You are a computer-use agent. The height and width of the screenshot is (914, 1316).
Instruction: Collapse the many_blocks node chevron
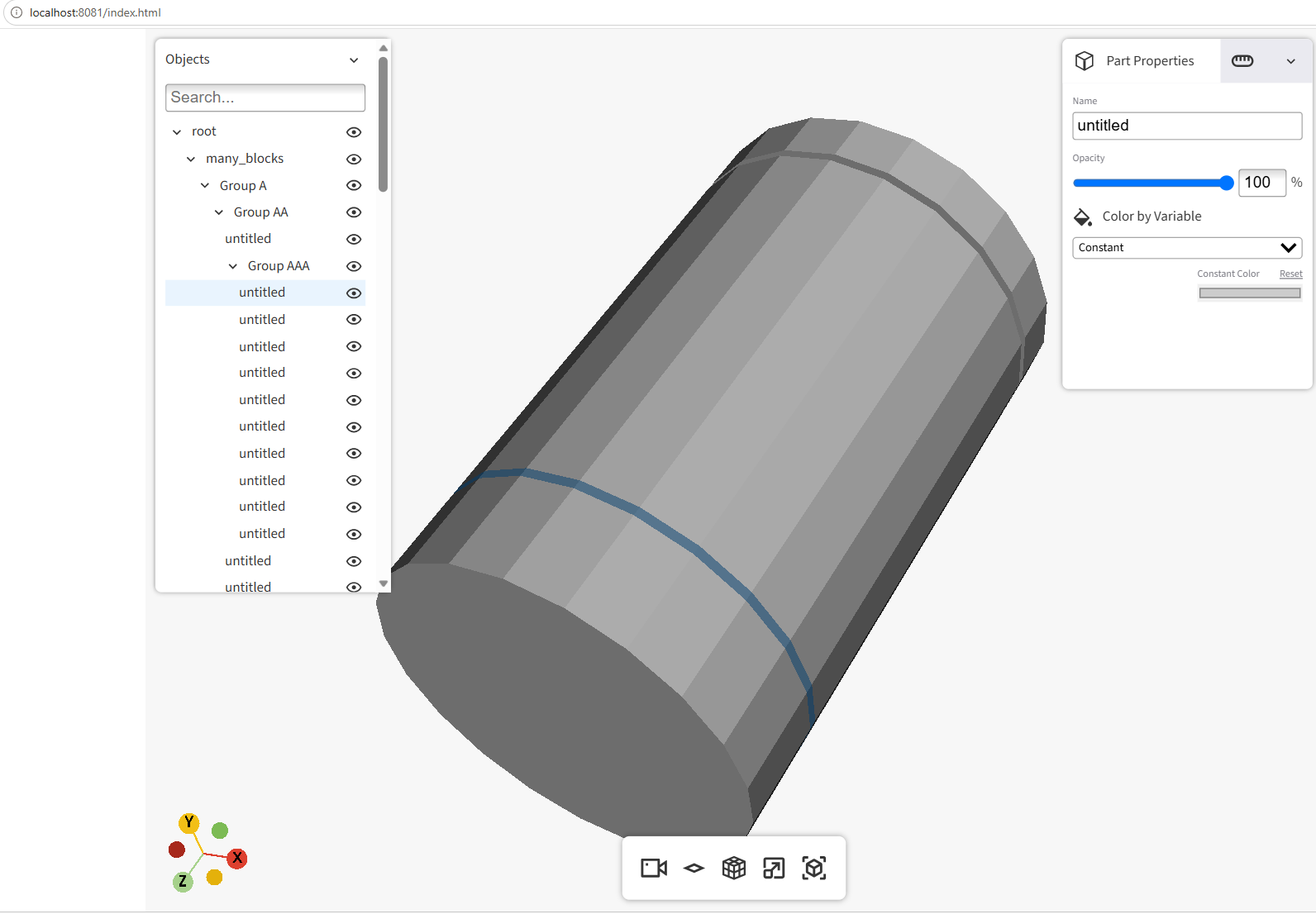click(191, 159)
